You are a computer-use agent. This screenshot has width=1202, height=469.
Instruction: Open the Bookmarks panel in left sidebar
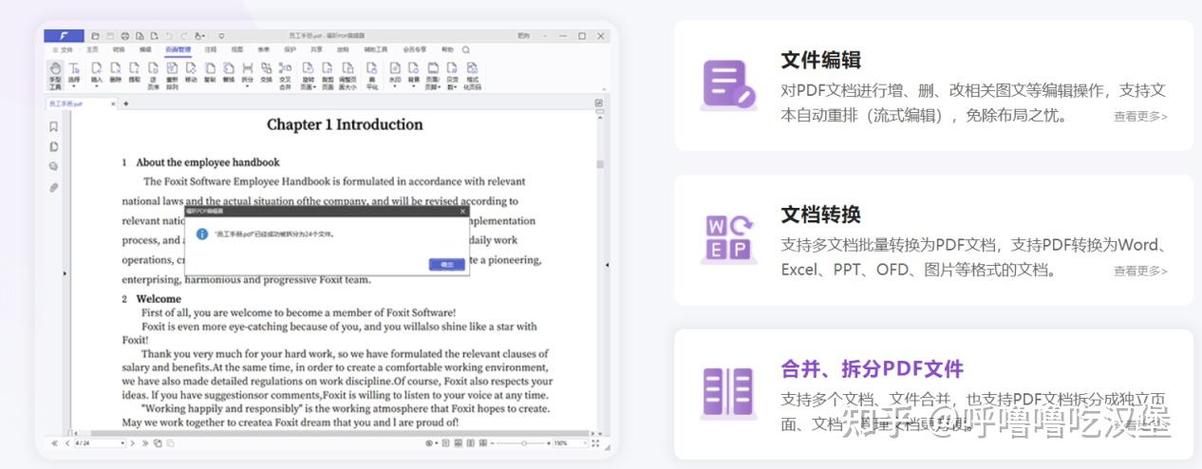53,127
